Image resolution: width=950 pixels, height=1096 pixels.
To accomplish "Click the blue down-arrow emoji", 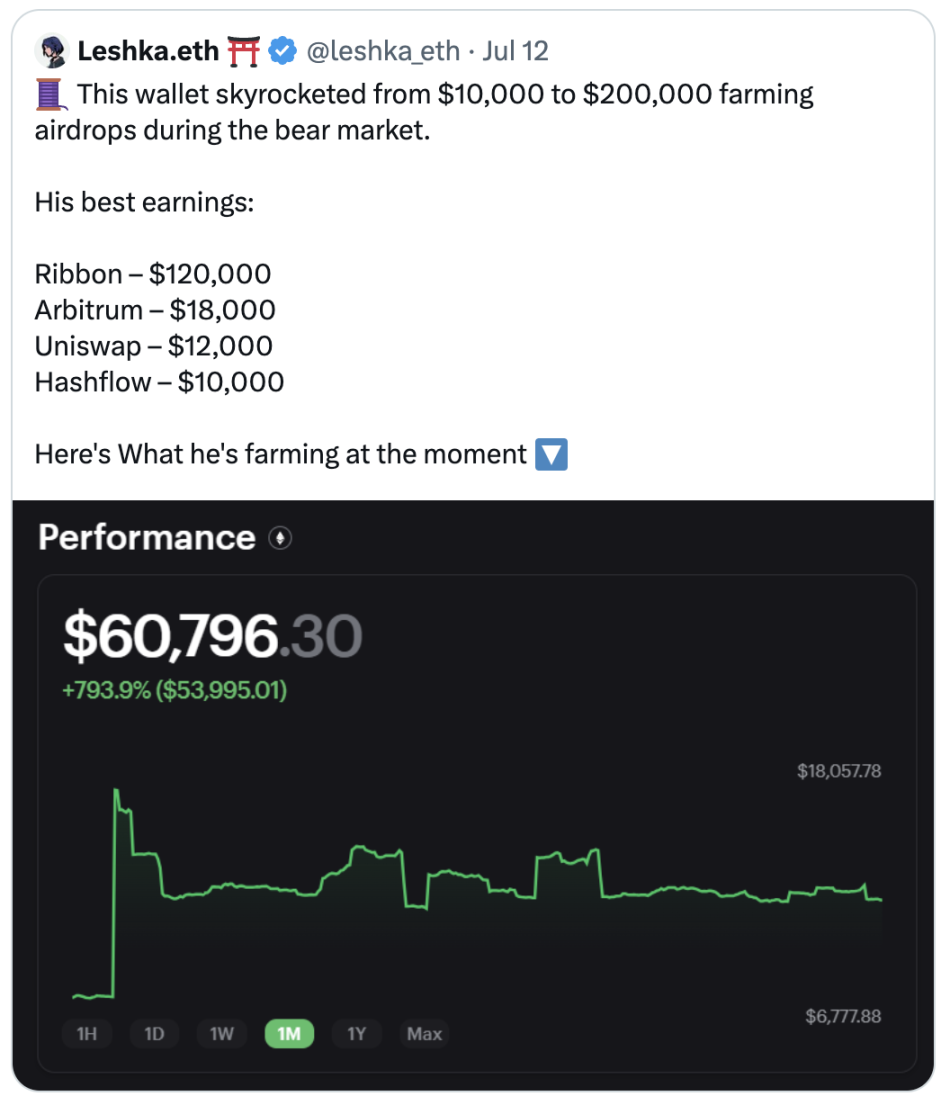I will pyautogui.click(x=551, y=455).
